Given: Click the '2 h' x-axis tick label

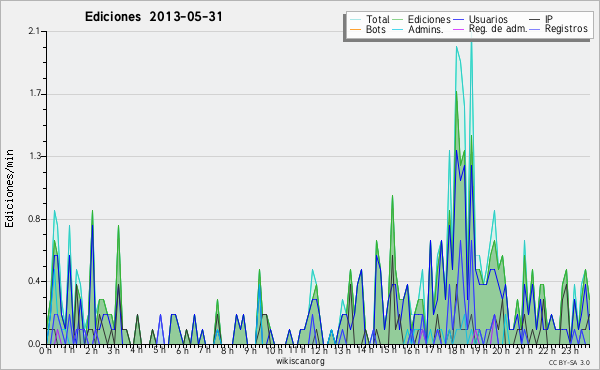Looking at the screenshot, I should (91, 350).
